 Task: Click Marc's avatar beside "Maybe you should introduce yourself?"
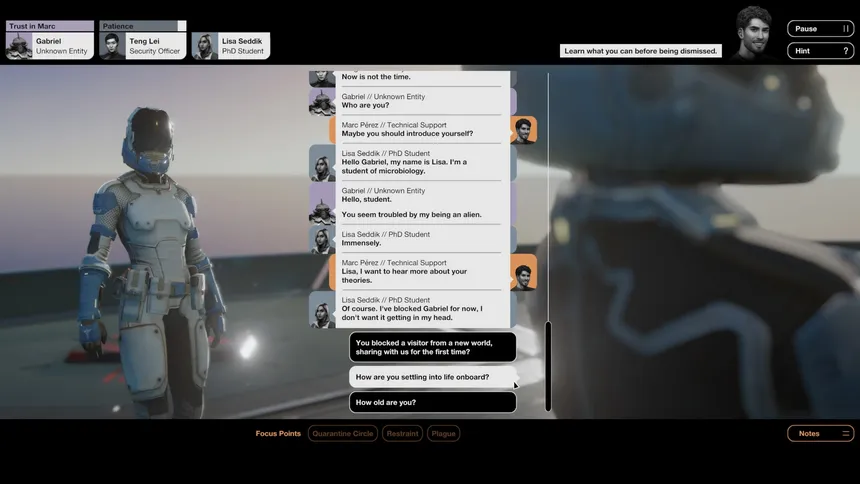tap(523, 130)
